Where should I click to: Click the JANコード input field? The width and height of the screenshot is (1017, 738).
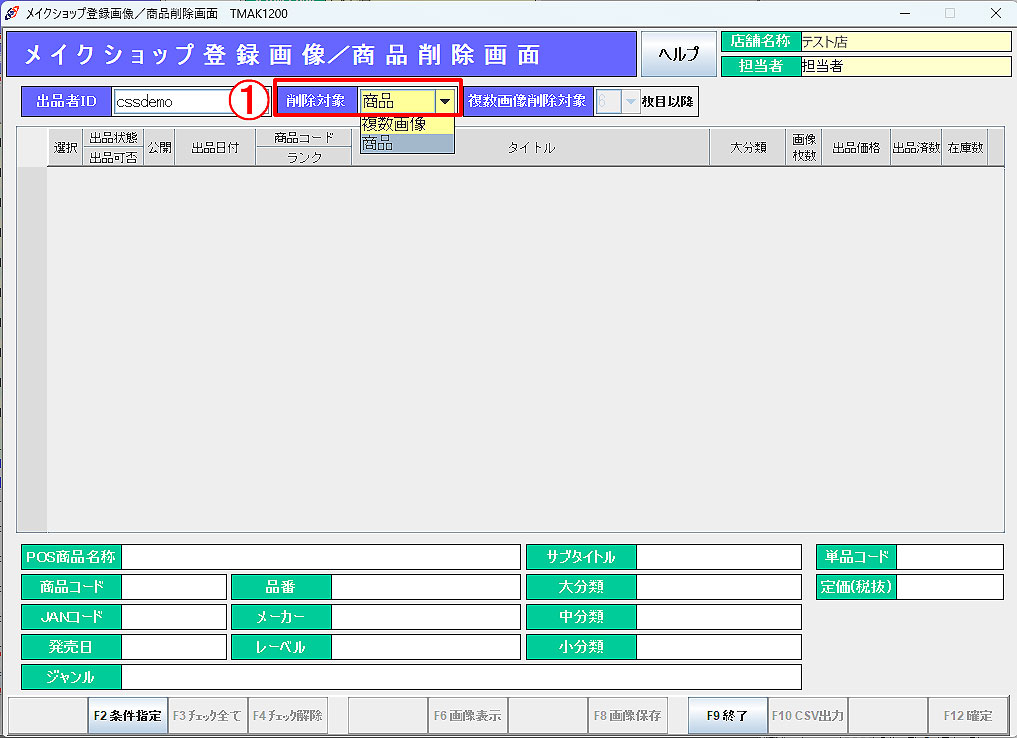click(x=174, y=617)
